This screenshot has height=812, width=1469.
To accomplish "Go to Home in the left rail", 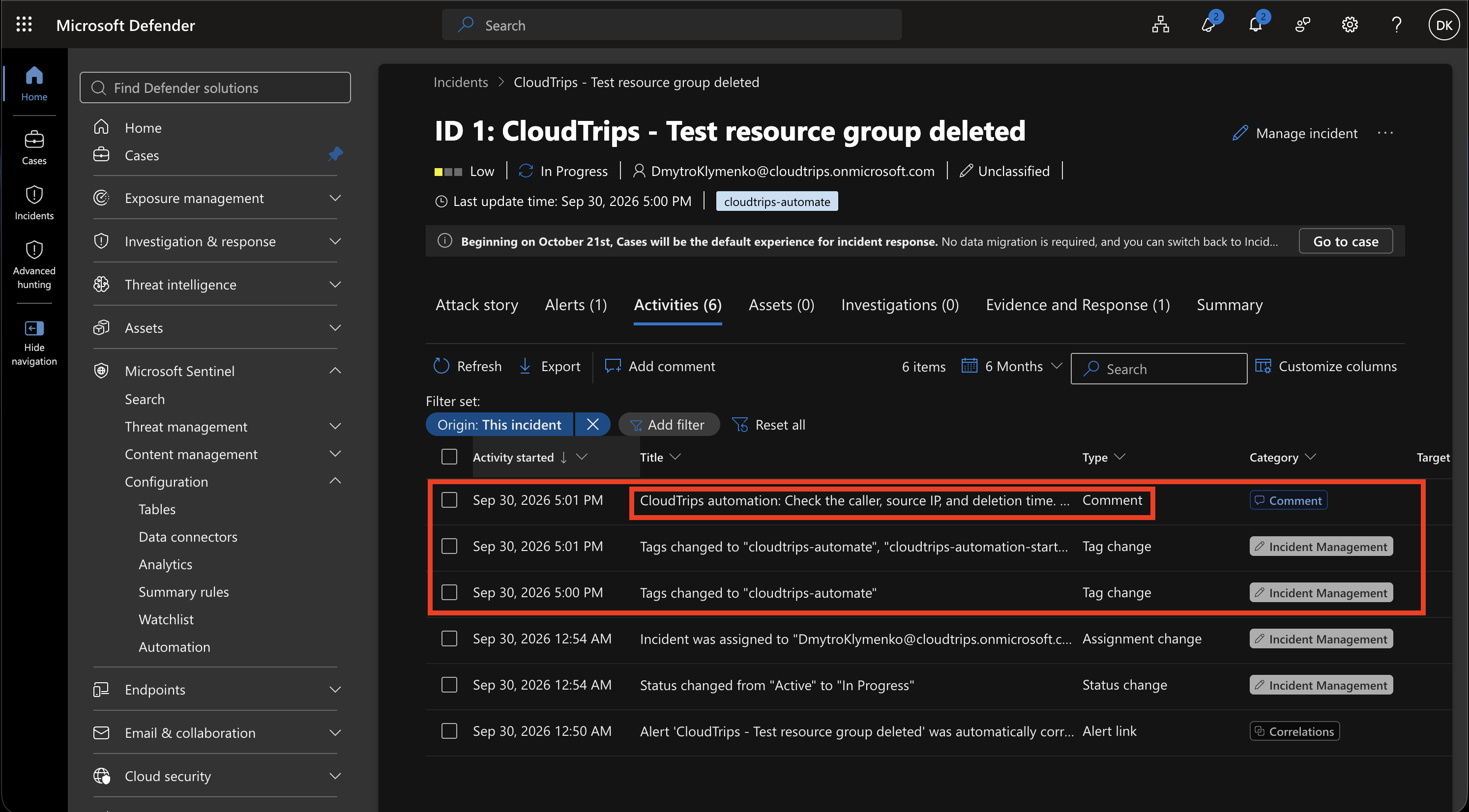I will [34, 83].
